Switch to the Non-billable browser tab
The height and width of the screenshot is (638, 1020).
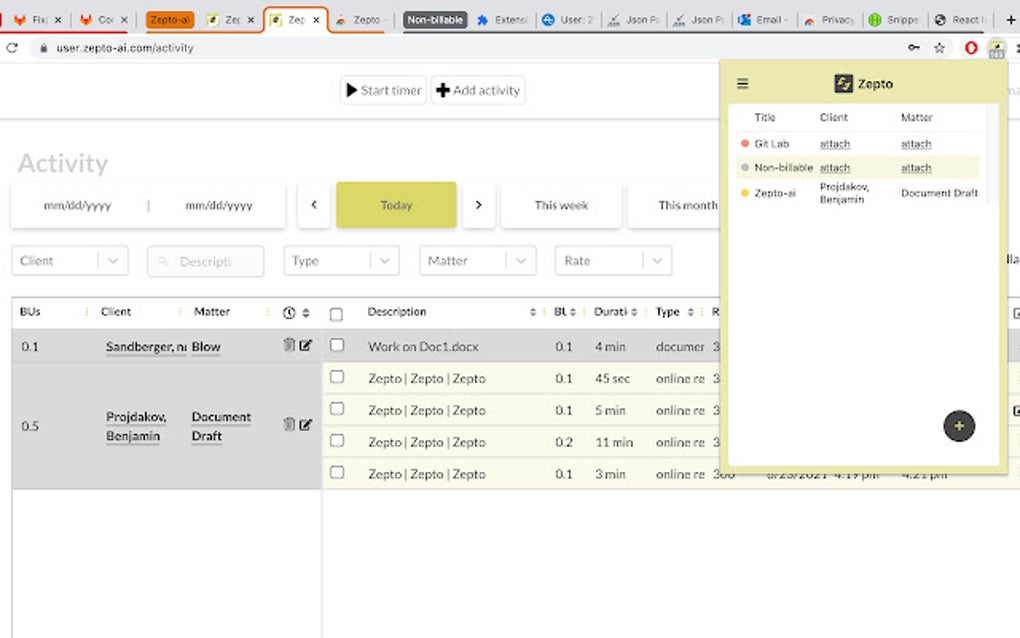click(434, 19)
